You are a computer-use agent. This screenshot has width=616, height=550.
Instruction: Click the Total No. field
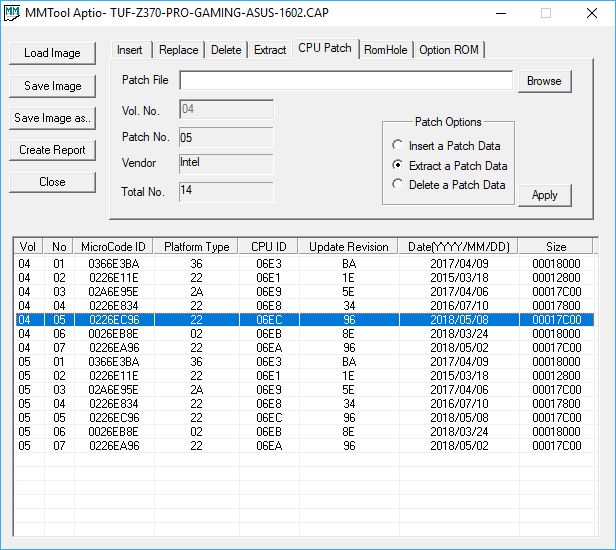point(226,191)
